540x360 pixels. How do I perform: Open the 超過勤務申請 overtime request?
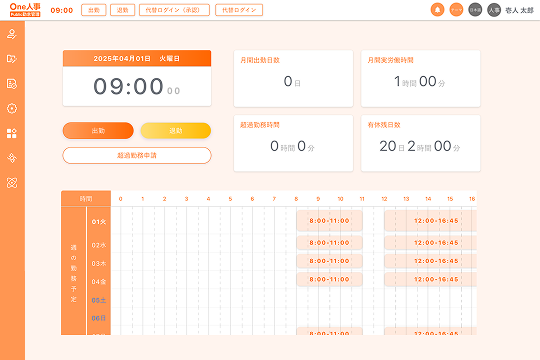[137, 155]
